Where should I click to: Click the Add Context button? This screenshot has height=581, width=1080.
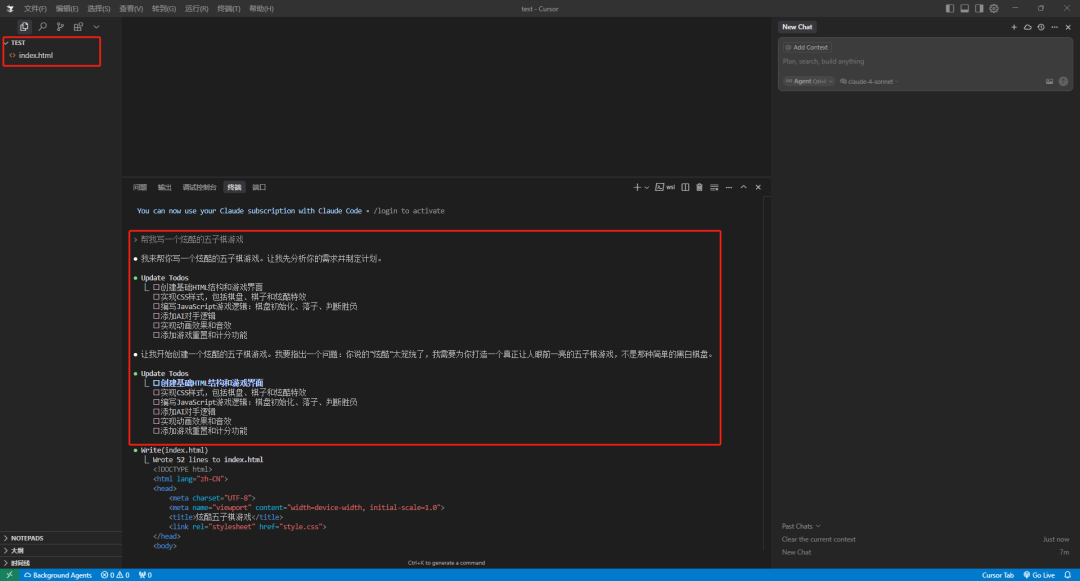pyautogui.click(x=806, y=47)
